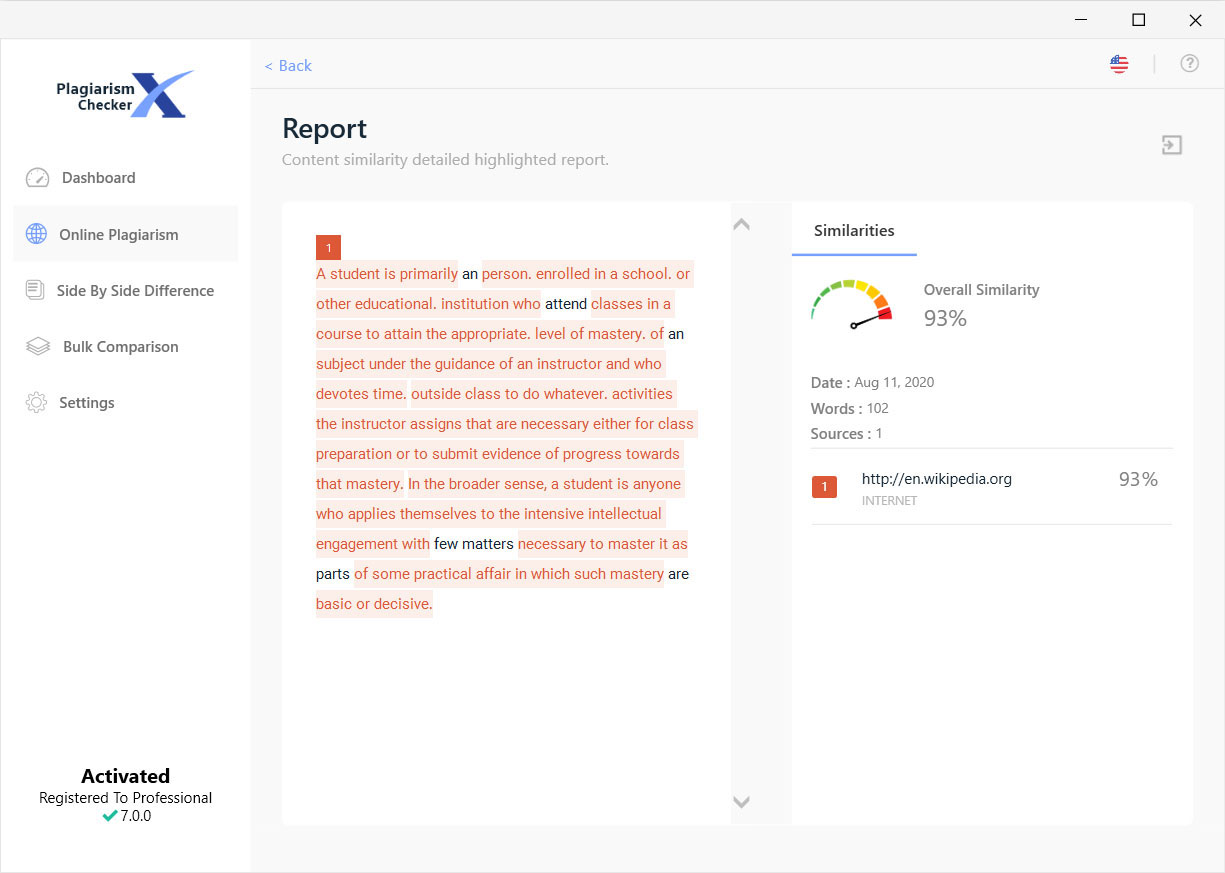Open the Dashboard panel
Image resolution: width=1225 pixels, height=873 pixels.
[x=97, y=177]
